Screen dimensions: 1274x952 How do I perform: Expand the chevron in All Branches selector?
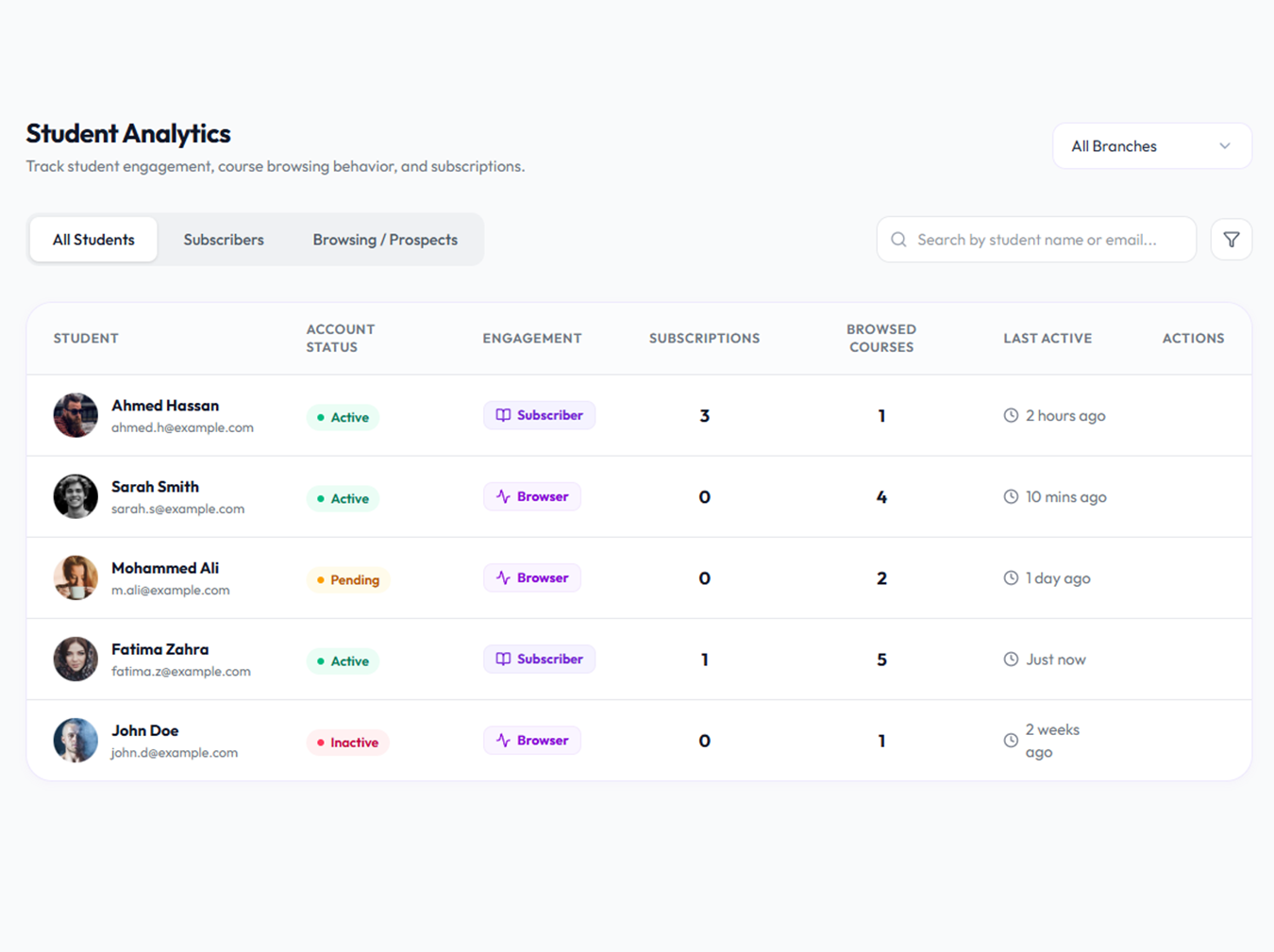coord(1224,146)
